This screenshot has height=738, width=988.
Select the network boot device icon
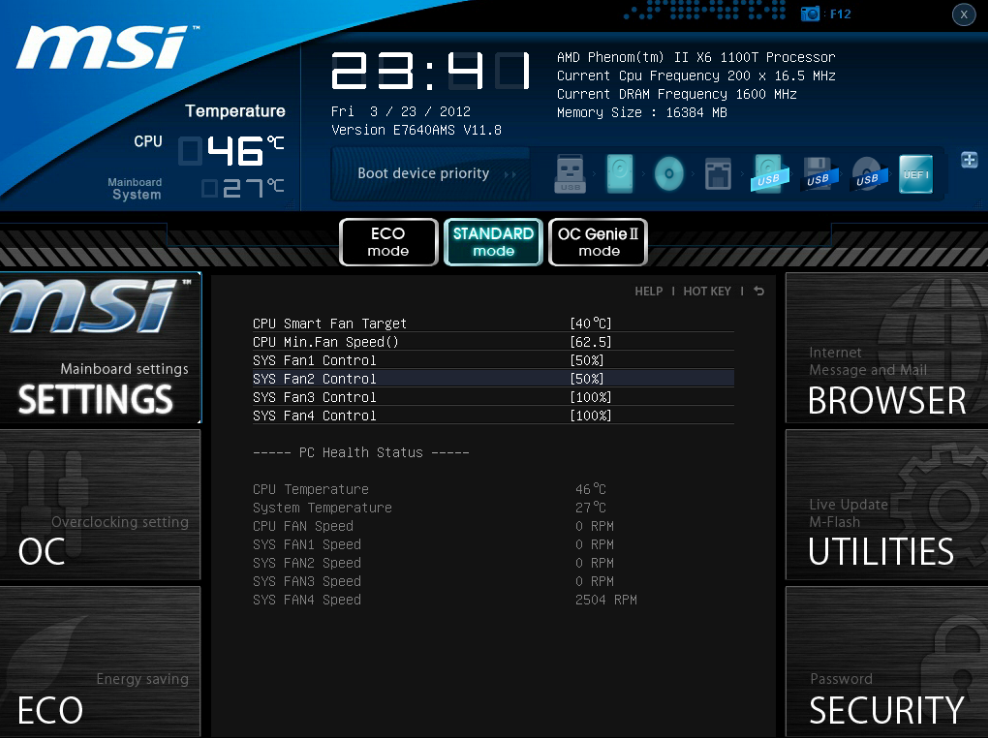click(x=718, y=174)
